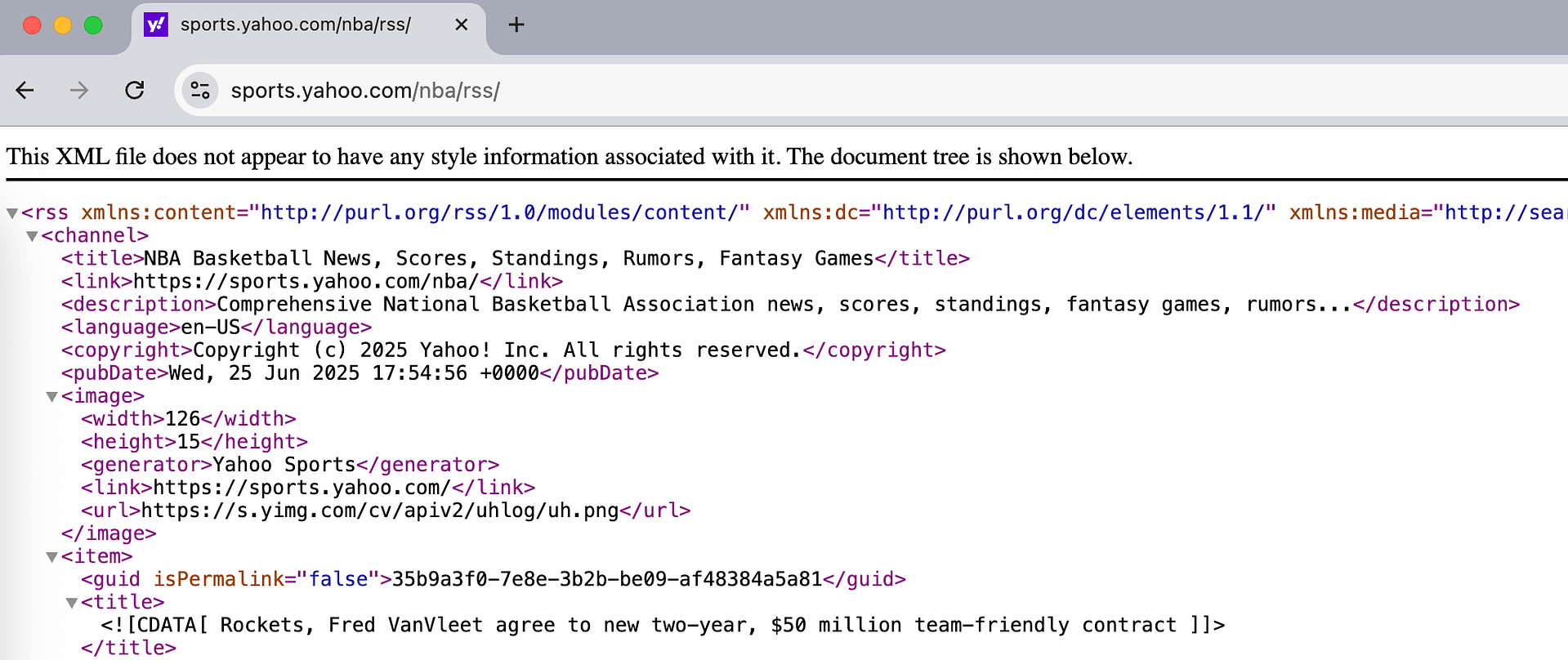Collapse the item's title node

72,602
